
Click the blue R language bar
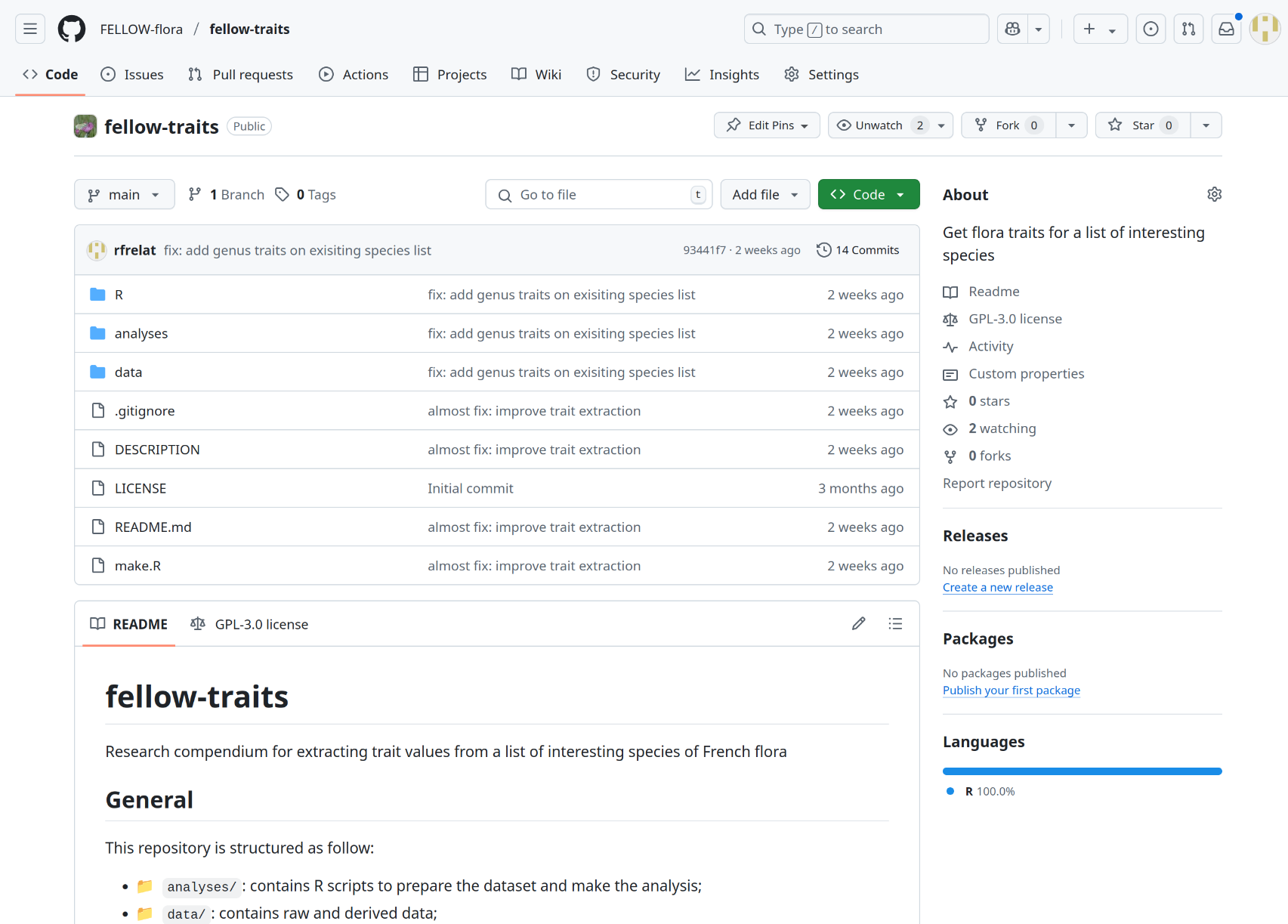point(1082,771)
